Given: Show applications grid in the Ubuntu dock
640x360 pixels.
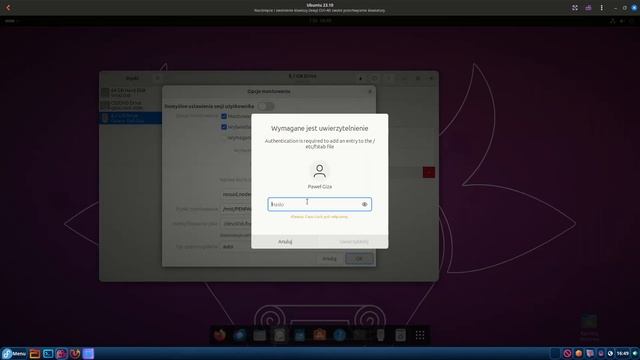Looking at the screenshot, I should pos(420,335).
